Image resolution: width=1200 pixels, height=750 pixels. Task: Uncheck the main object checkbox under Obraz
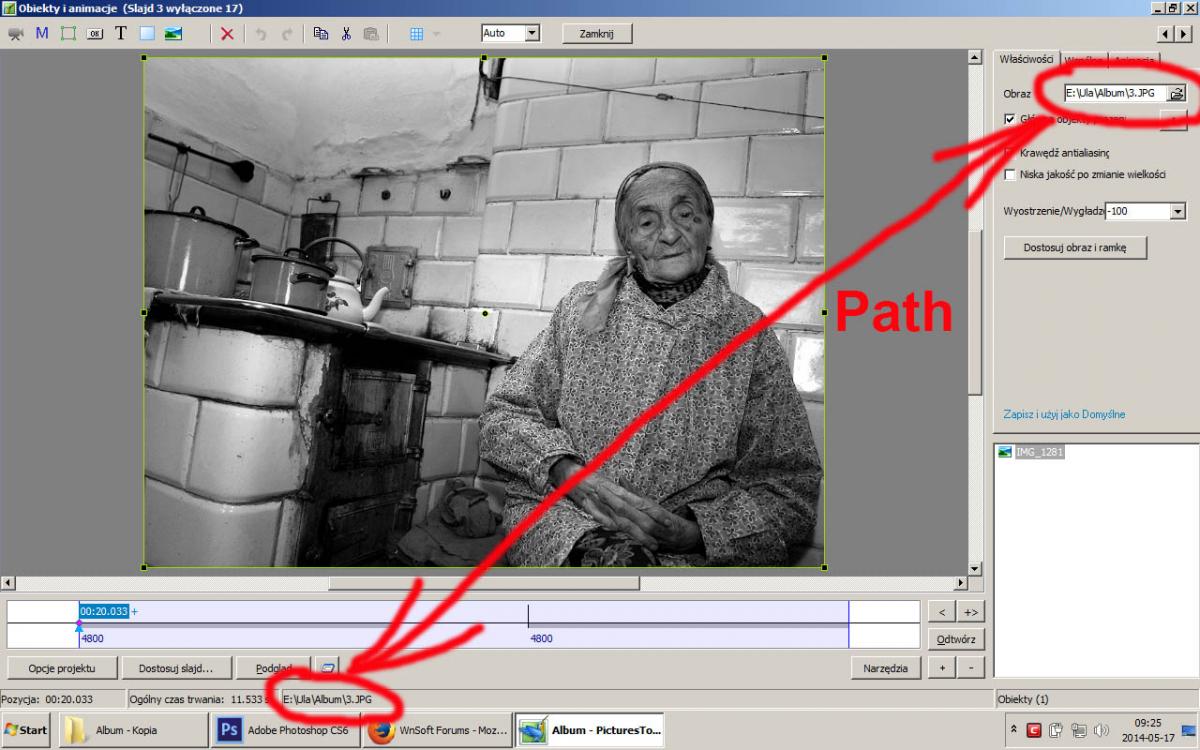(1010, 119)
